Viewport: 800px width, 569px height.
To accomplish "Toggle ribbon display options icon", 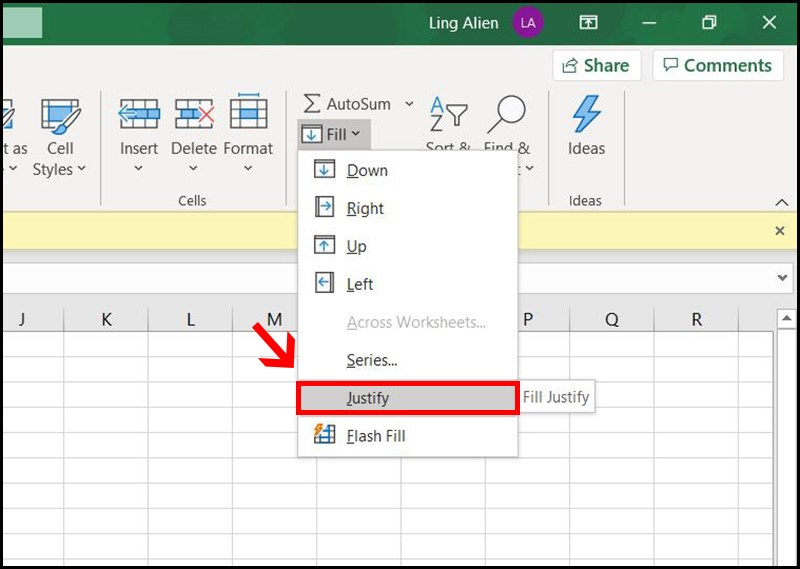I will (588, 22).
